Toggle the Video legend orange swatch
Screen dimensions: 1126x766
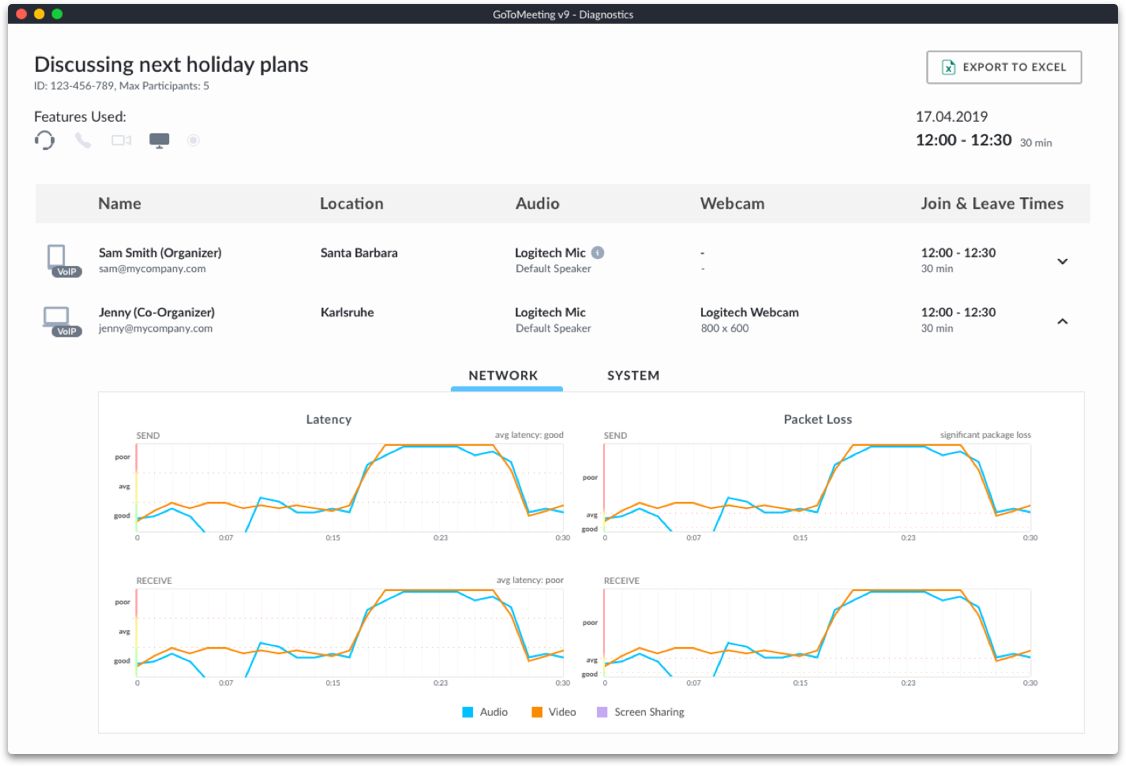537,712
